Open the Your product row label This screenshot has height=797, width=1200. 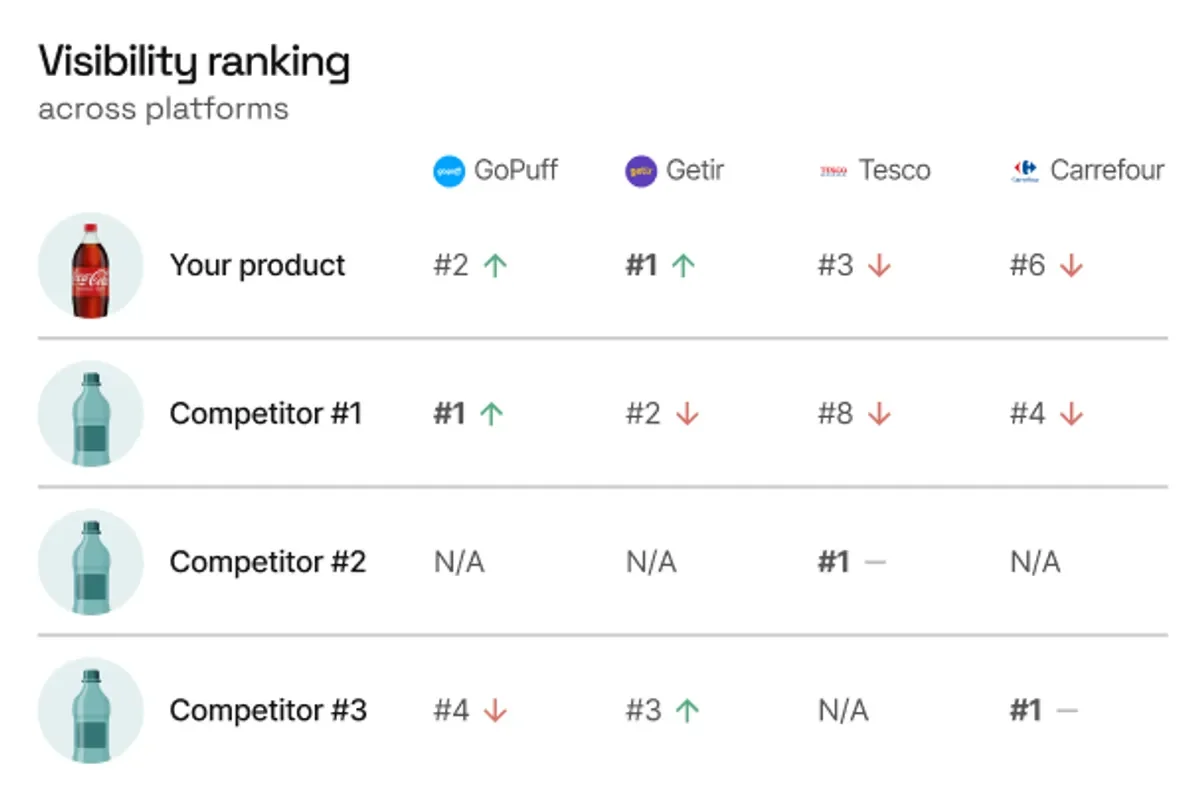pyautogui.click(x=257, y=266)
